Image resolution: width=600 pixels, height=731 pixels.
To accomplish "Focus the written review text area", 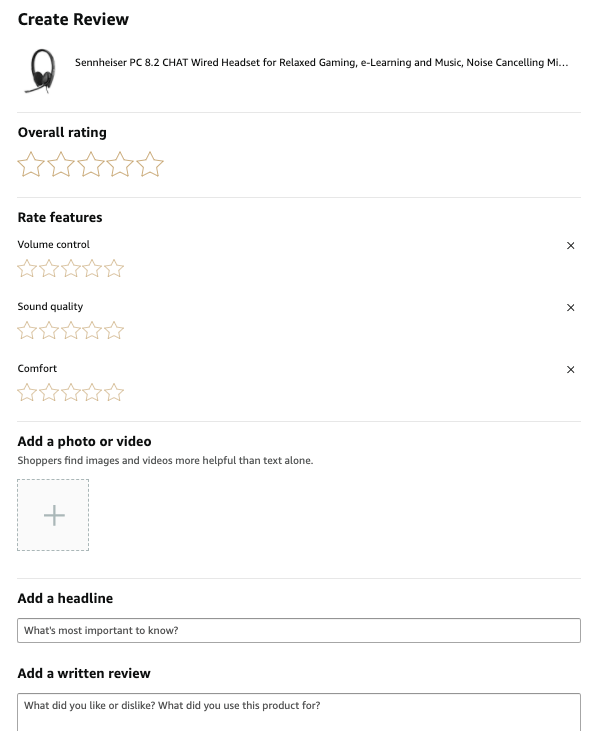I will pos(299,711).
